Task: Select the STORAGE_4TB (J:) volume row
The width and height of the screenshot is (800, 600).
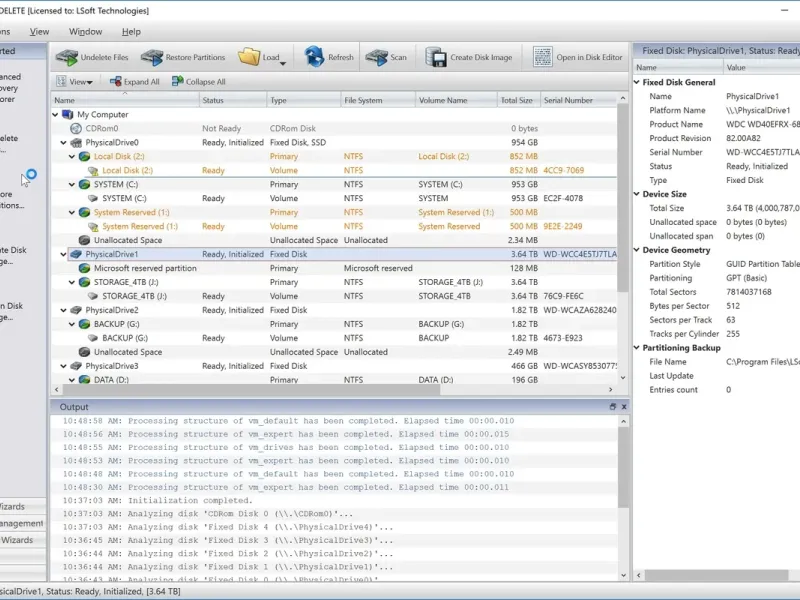Action: click(x=133, y=296)
